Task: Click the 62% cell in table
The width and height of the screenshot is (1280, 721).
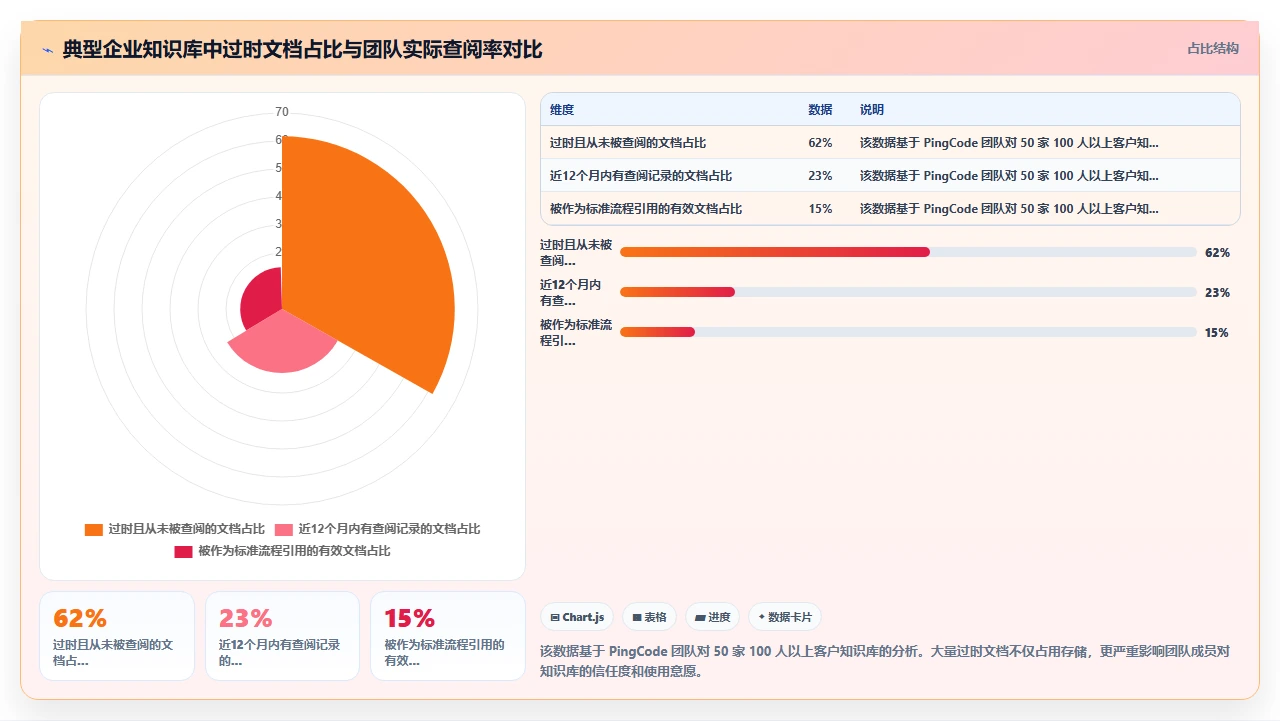Action: [x=820, y=143]
